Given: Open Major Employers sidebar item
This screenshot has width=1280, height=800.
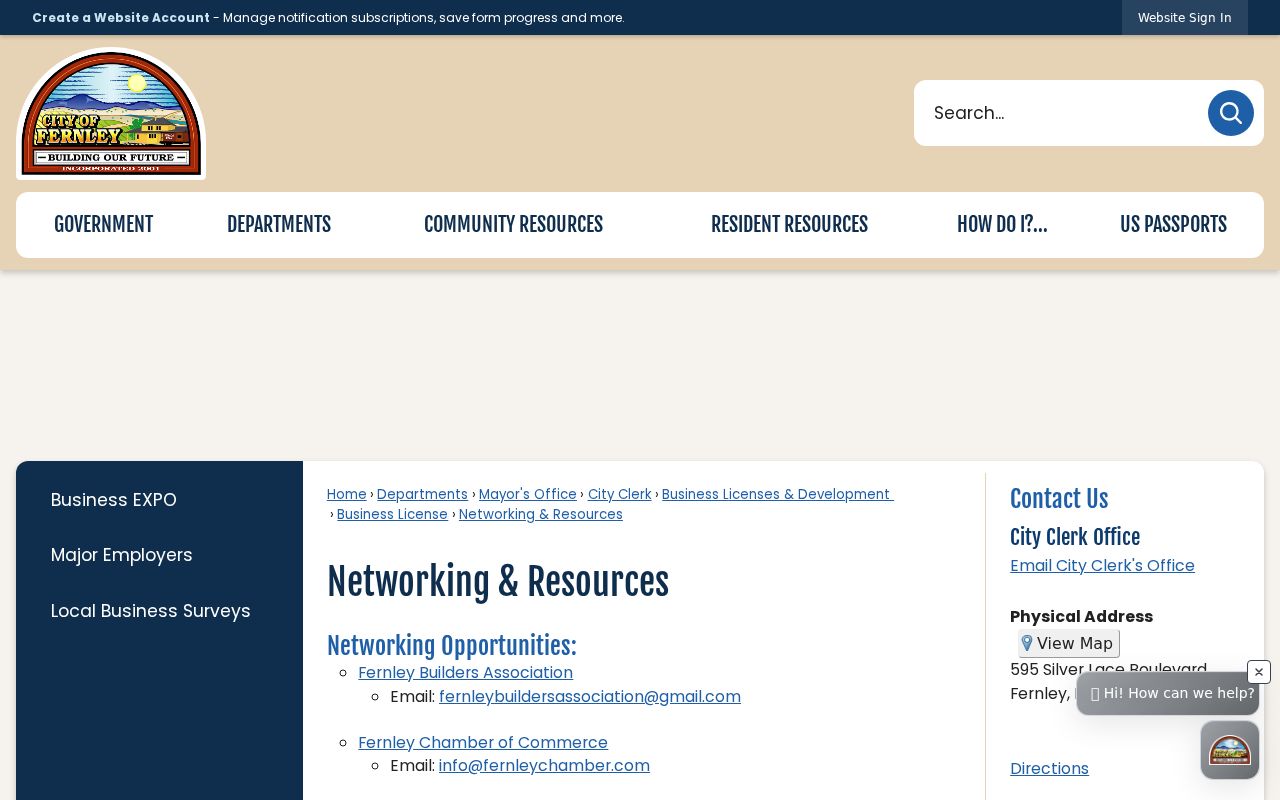Looking at the screenshot, I should 122,555.
